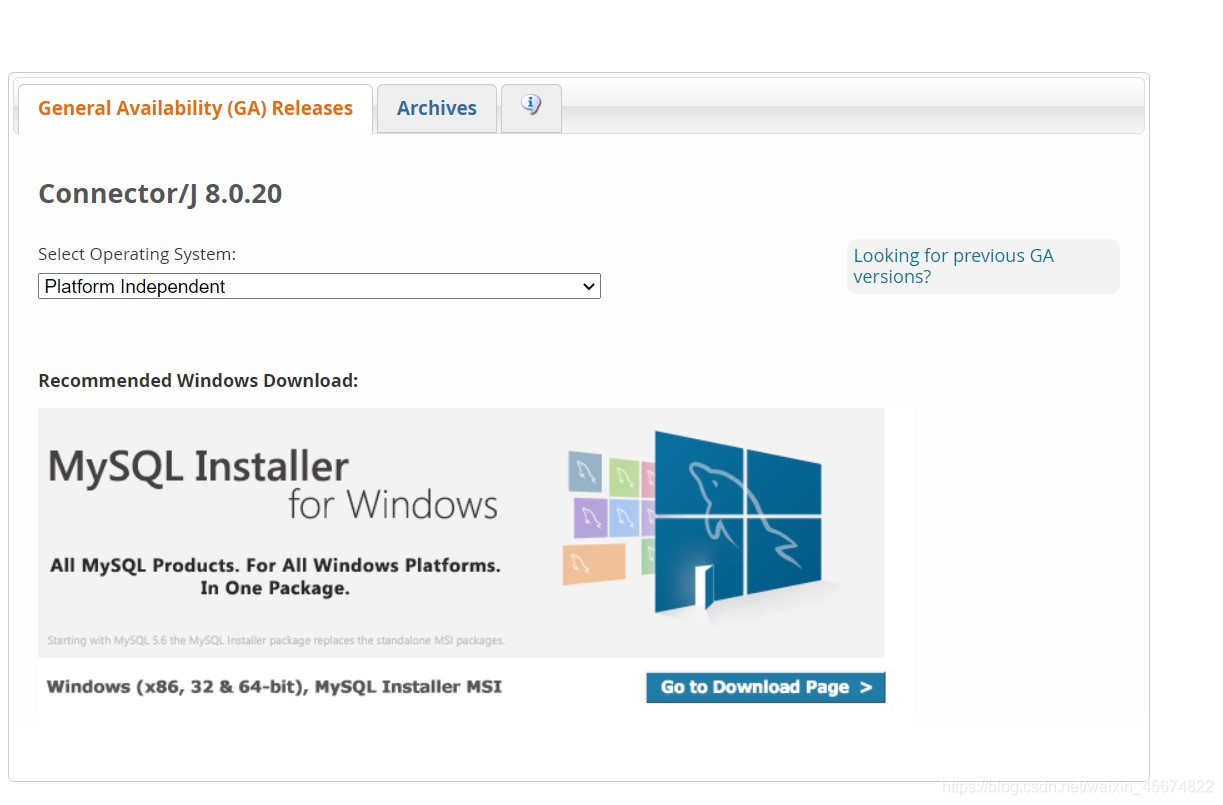Select the Connector/J 8.0.20 heading text
Viewport: 1223px width, 805px height.
[160, 193]
